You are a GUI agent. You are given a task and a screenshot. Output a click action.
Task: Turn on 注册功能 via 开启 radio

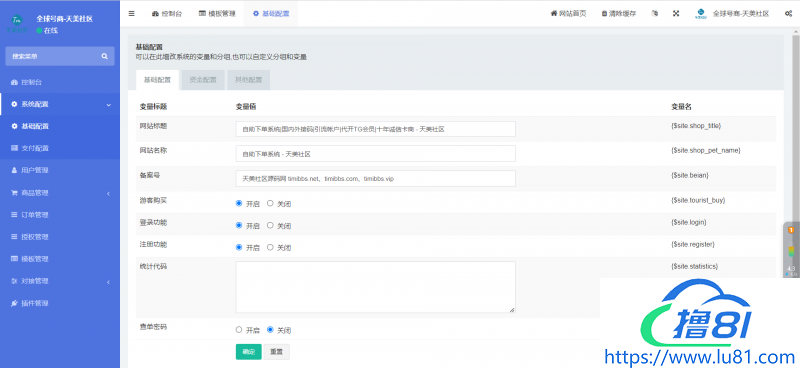coord(239,247)
